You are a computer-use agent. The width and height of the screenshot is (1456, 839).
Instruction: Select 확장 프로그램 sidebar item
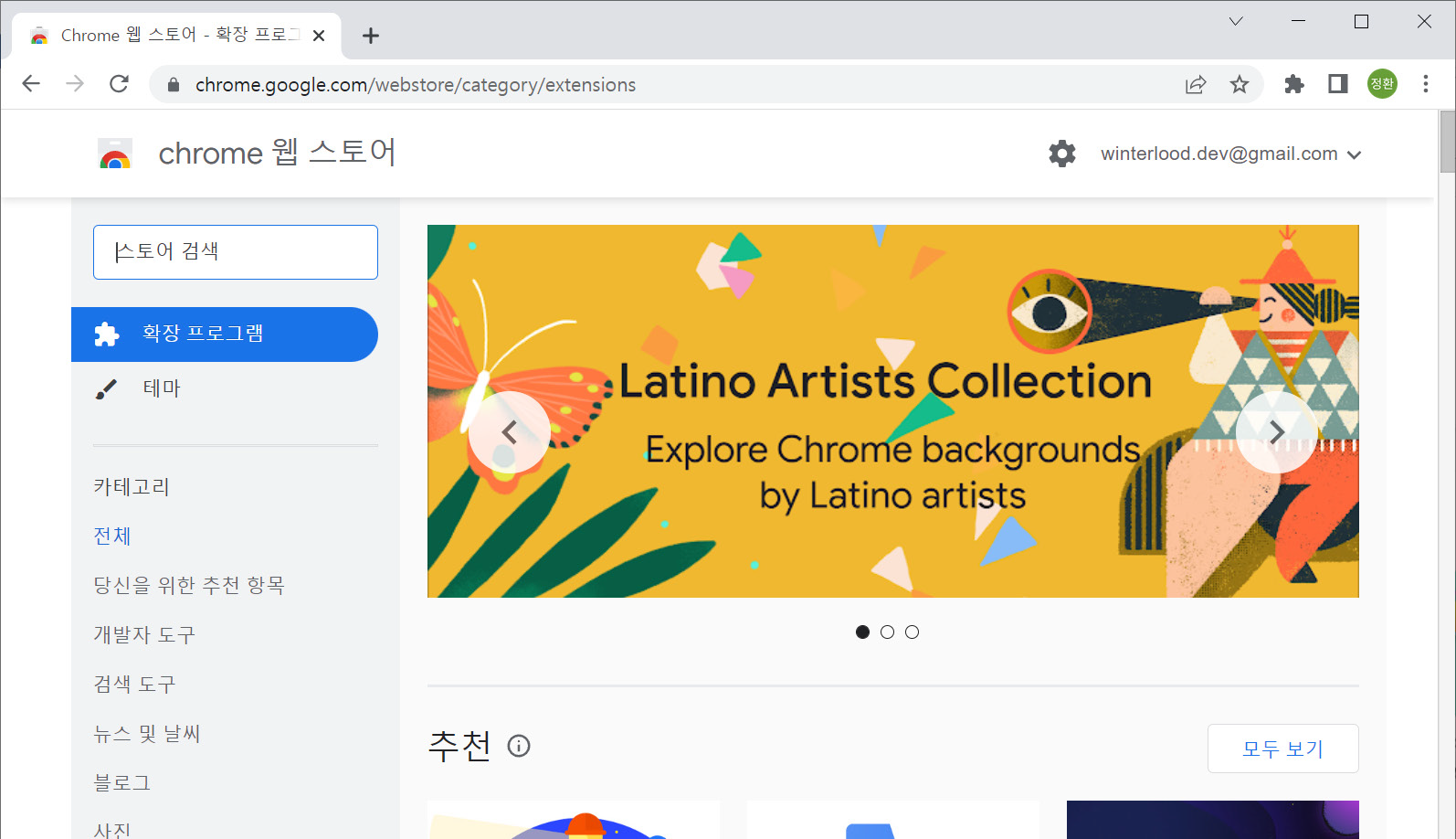click(225, 335)
